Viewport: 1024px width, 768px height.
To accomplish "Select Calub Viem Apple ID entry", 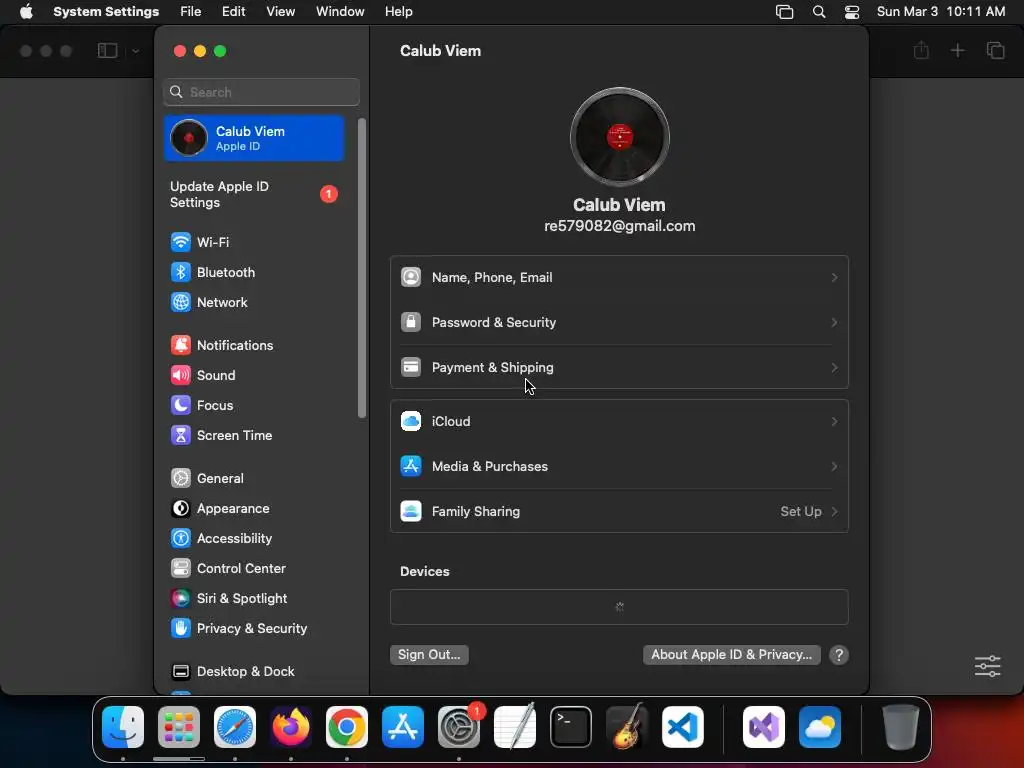I will 254,138.
